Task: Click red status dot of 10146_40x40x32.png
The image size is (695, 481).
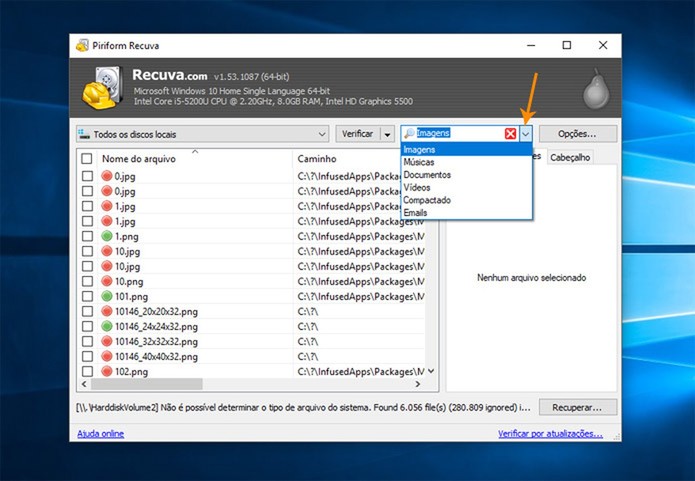Action: click(107, 356)
